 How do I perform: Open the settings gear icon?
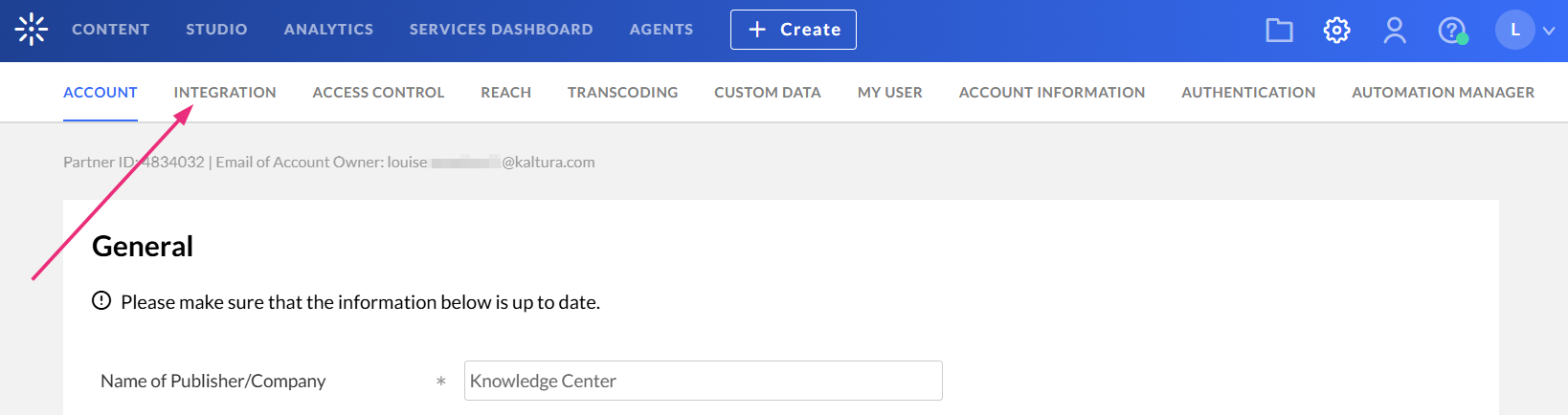pyautogui.click(x=1336, y=31)
